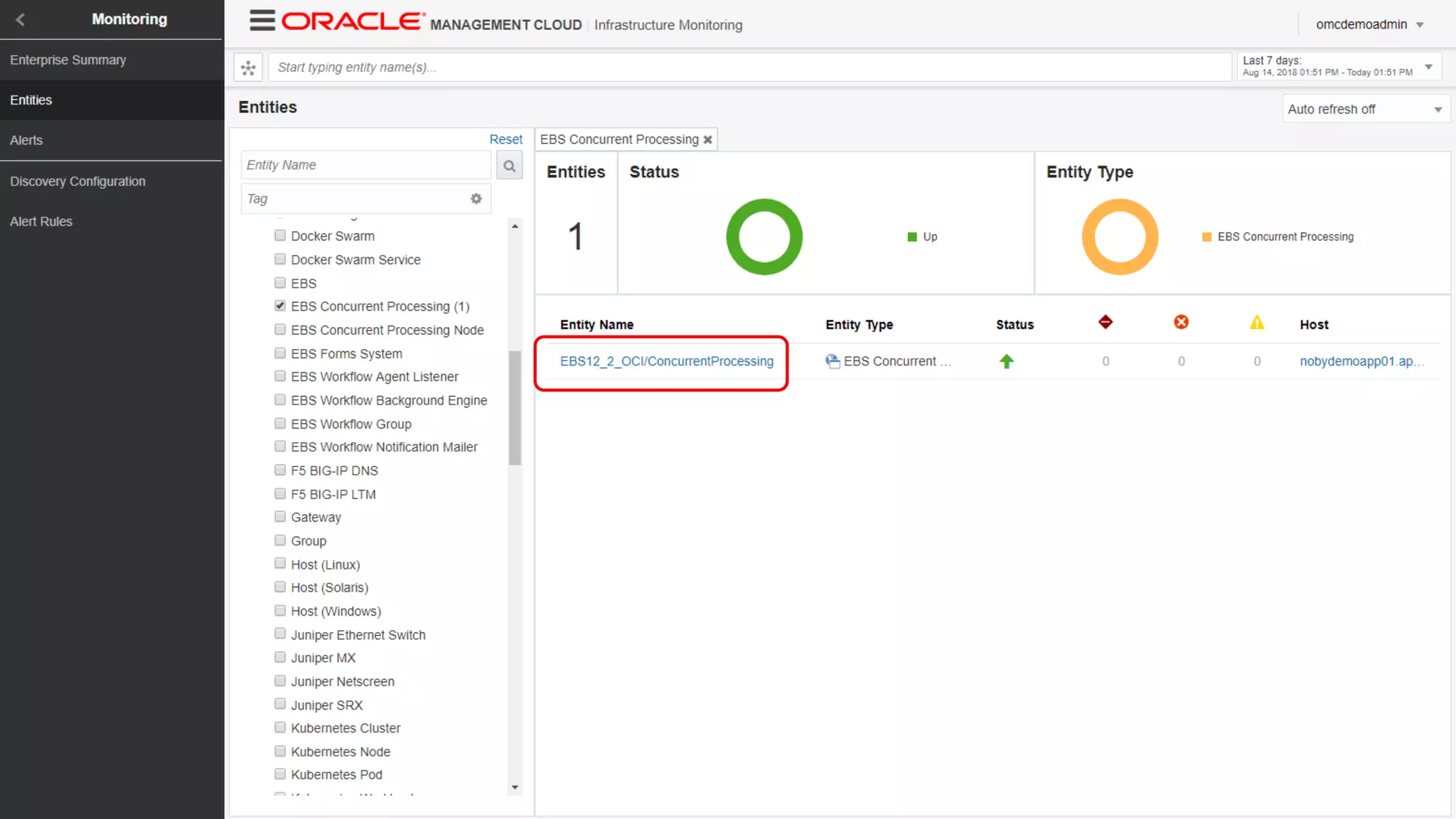Image resolution: width=1456 pixels, height=819 pixels.
Task: Check EBS Workflow Agent Listener checkbox
Action: pos(280,376)
